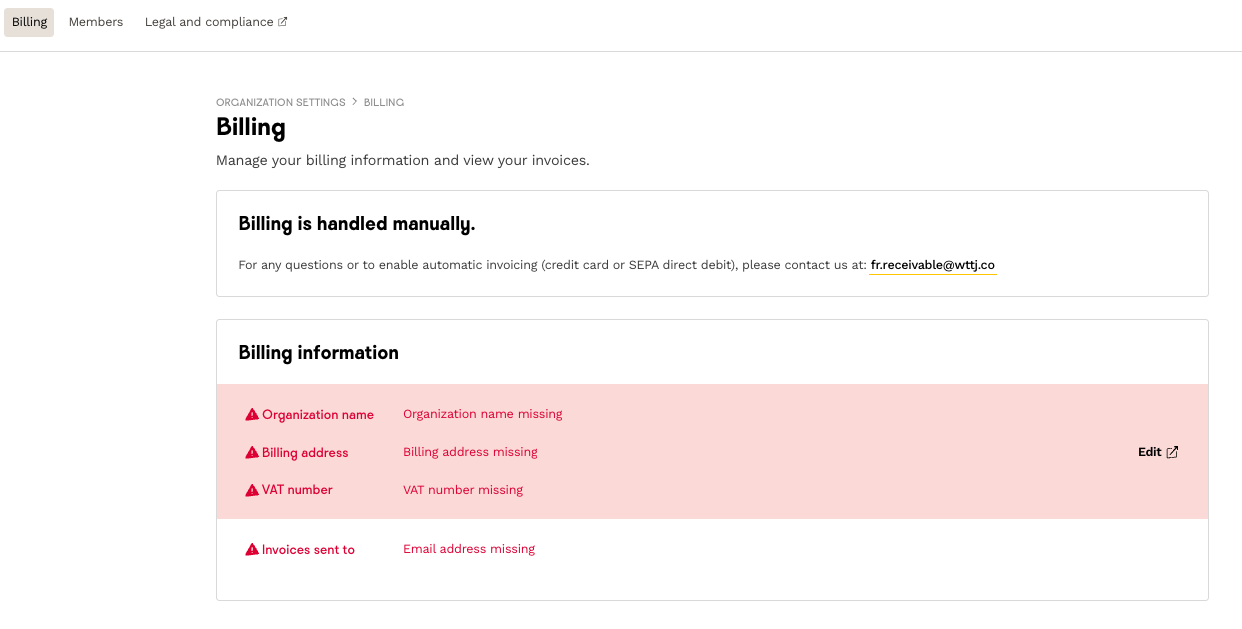Click the external link icon beside Edit

coord(1173,452)
